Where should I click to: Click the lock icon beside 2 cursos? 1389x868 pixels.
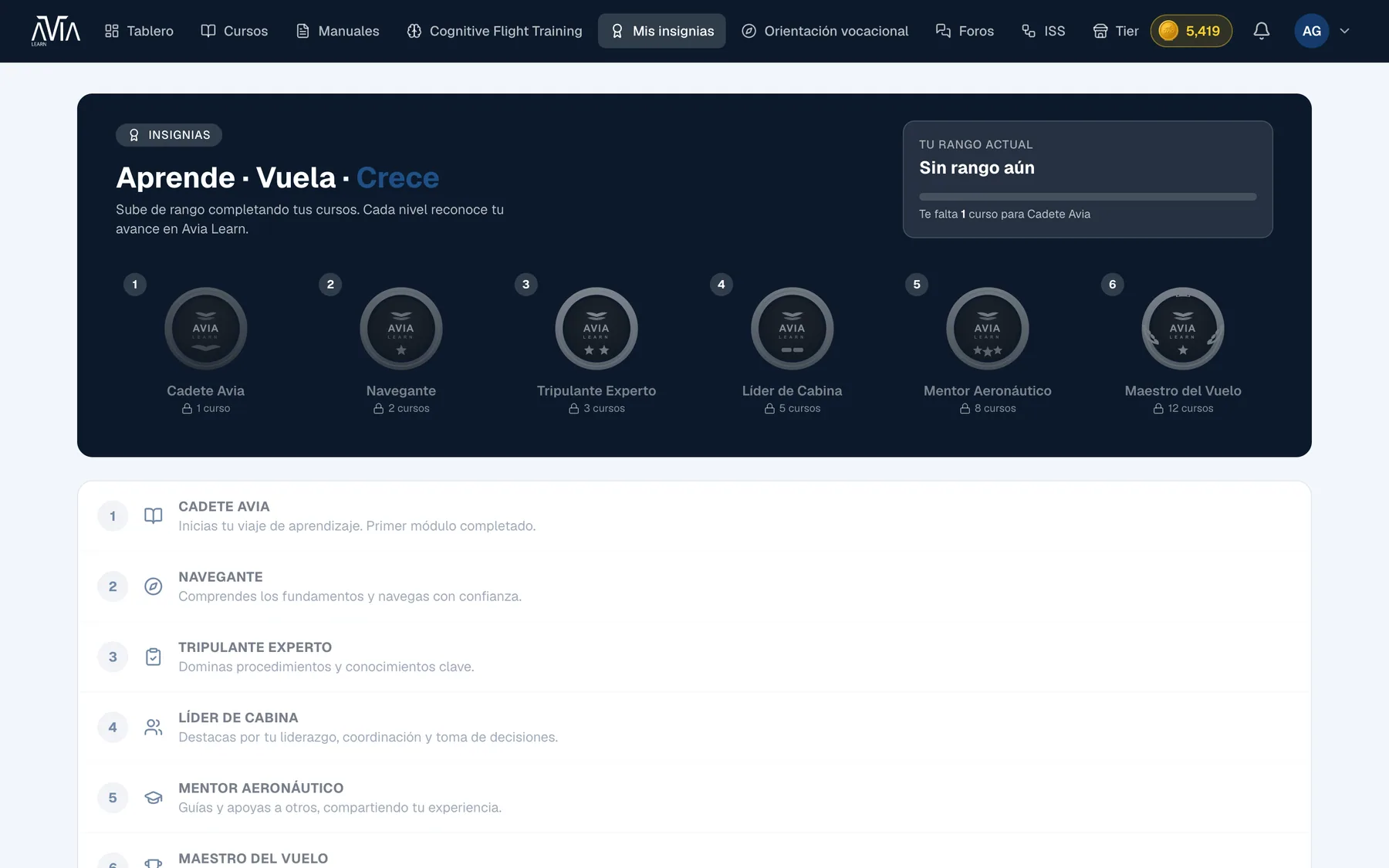379,408
